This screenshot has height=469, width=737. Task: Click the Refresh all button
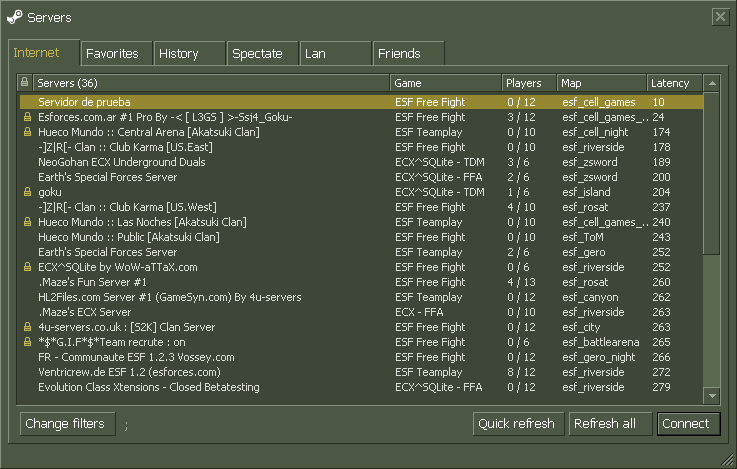pyautogui.click(x=610, y=424)
